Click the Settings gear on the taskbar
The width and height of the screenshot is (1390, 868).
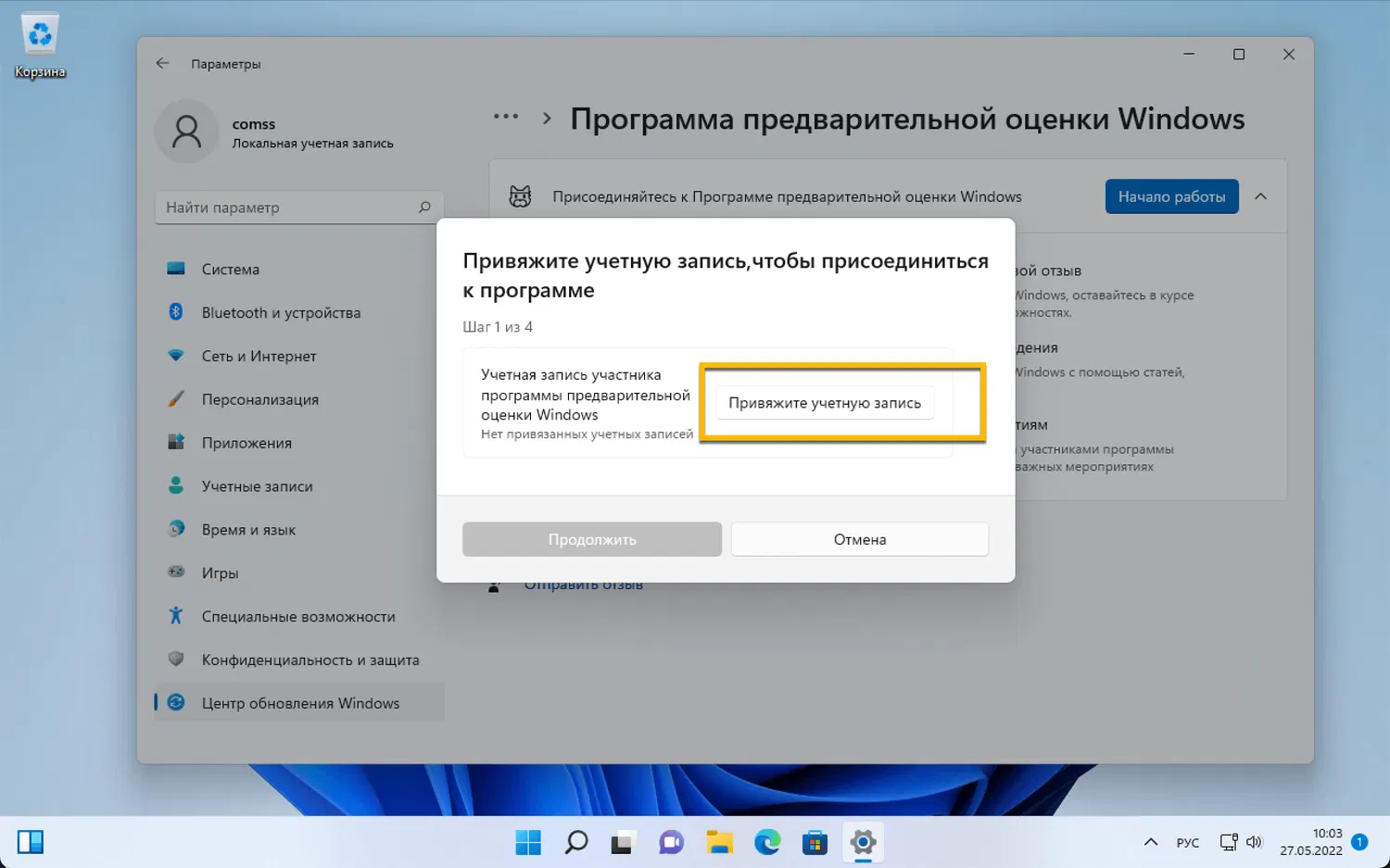863,842
